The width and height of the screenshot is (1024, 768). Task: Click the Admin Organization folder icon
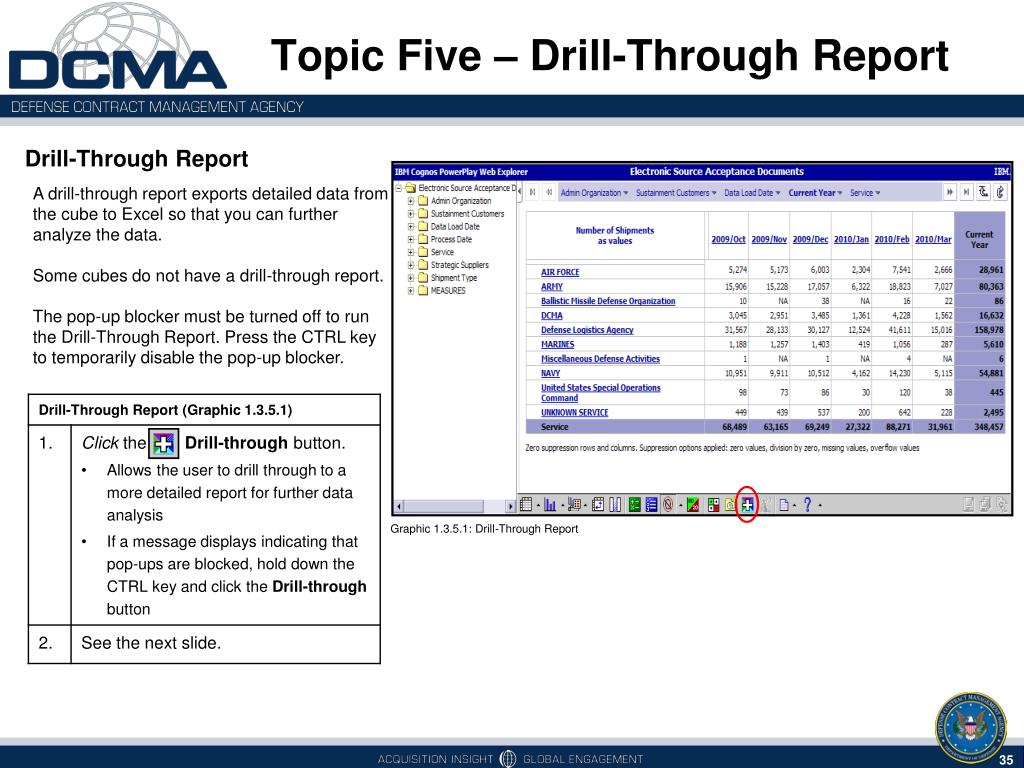coord(423,201)
